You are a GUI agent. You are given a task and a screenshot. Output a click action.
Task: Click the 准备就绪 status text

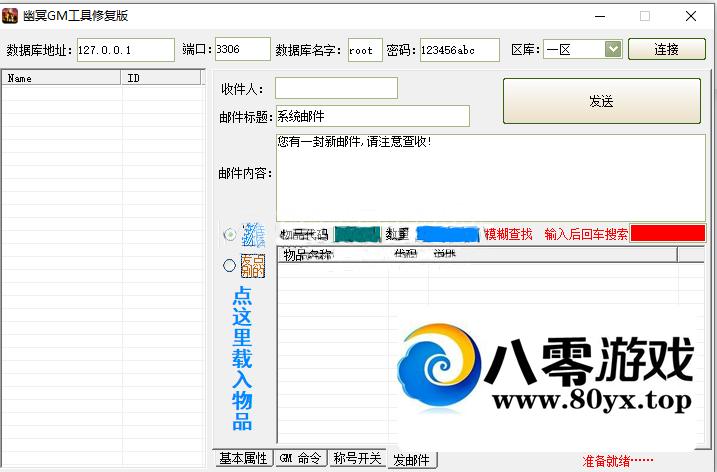tap(618, 461)
